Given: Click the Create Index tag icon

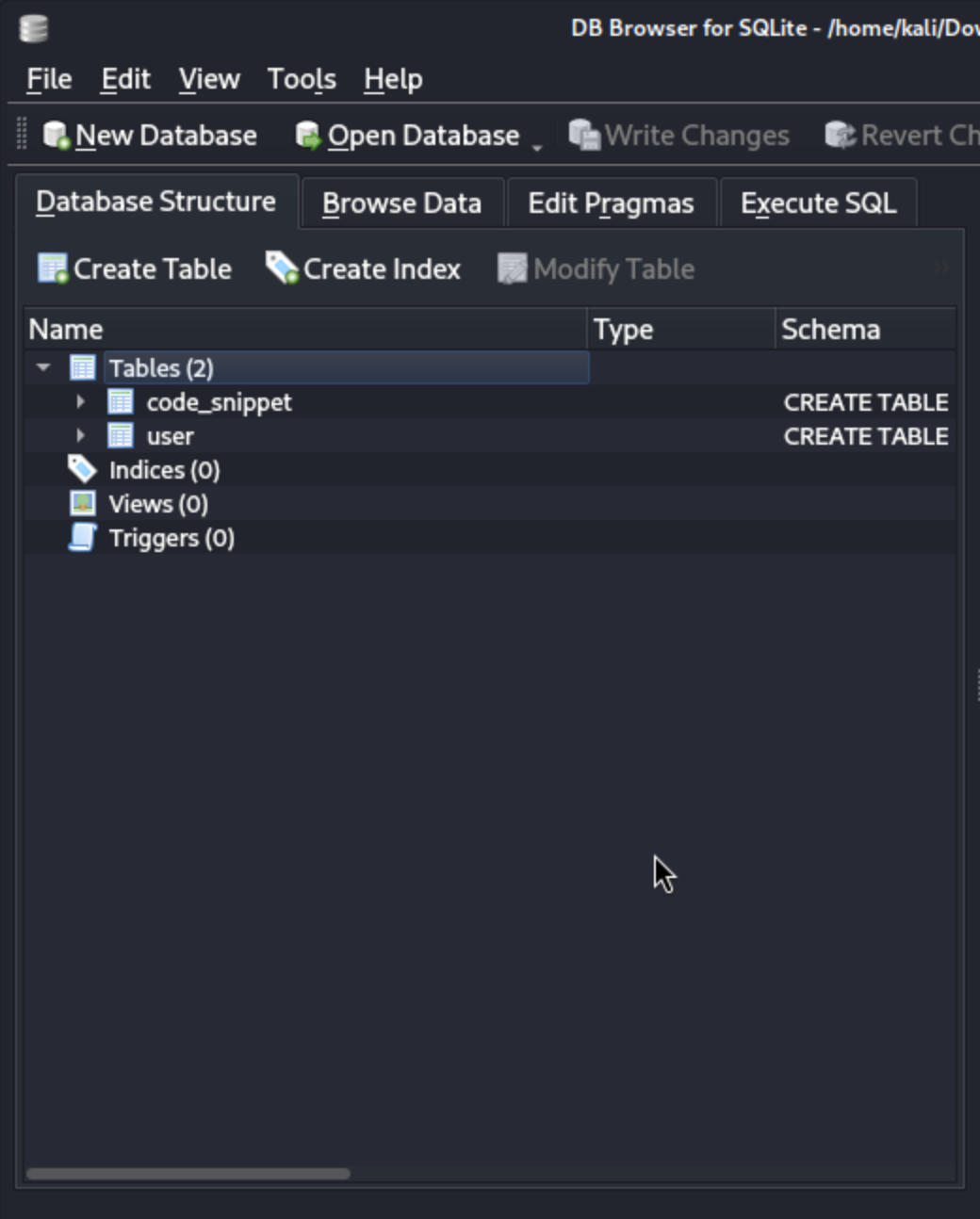Looking at the screenshot, I should click(x=282, y=268).
